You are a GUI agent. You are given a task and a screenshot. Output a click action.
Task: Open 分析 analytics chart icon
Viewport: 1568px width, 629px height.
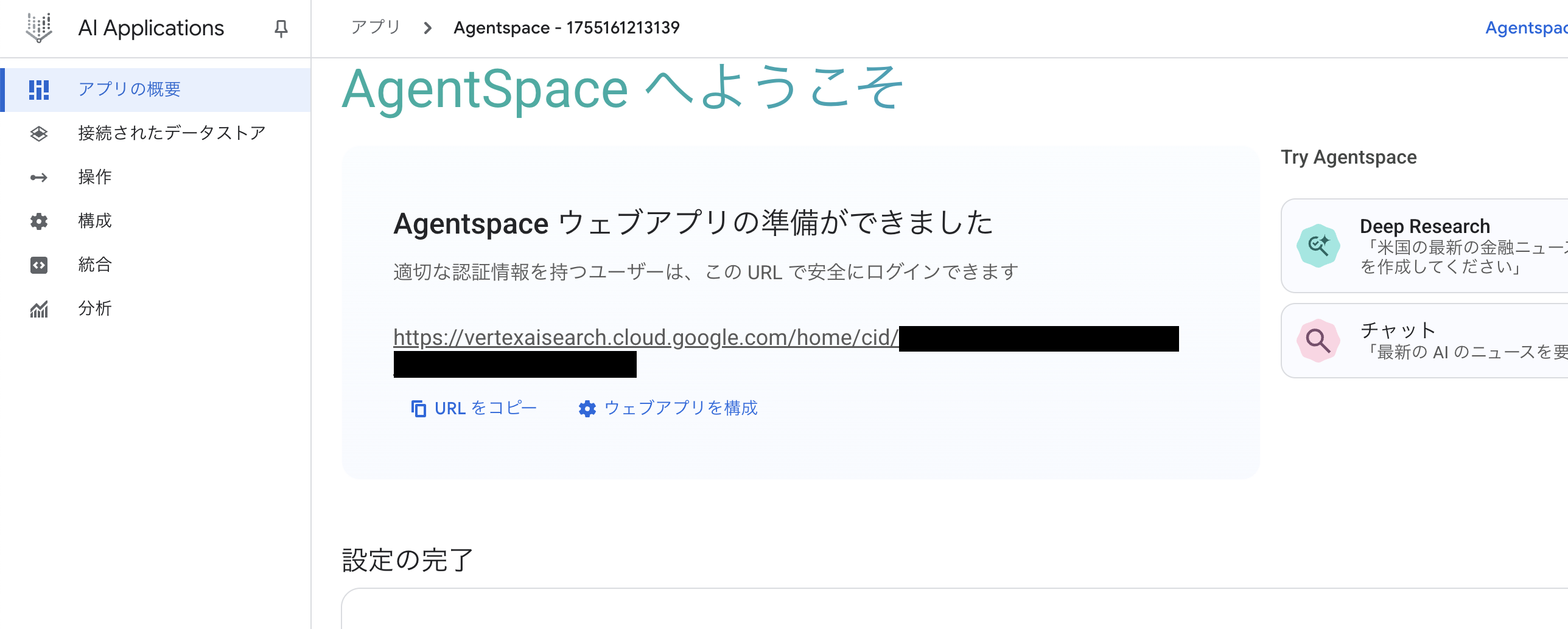point(38,308)
